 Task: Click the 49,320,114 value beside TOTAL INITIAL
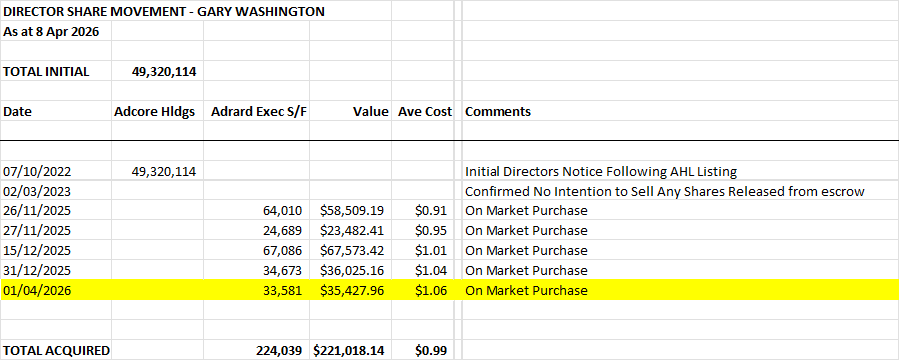[x=164, y=72]
